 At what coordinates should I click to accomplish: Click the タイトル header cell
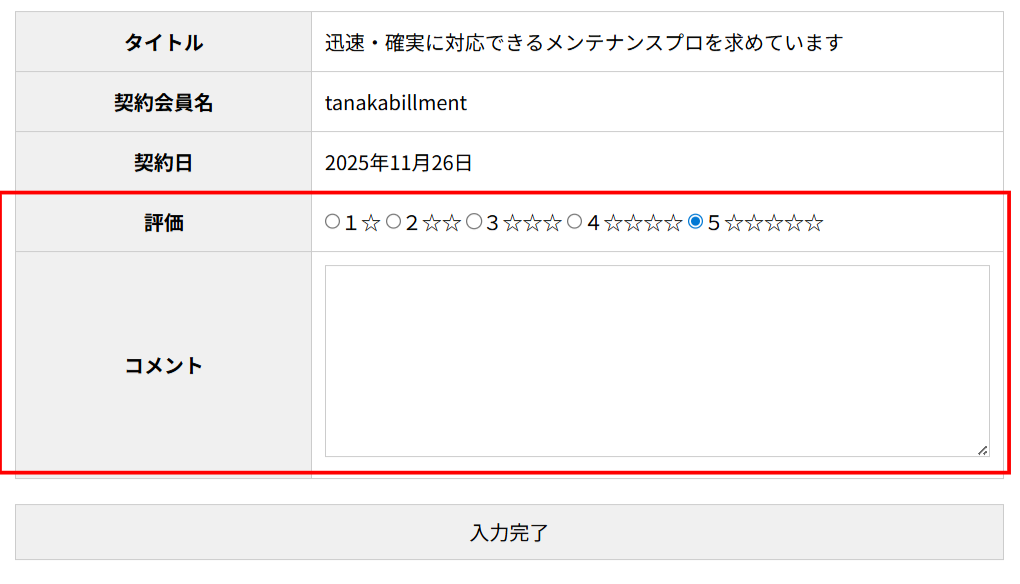click(163, 42)
